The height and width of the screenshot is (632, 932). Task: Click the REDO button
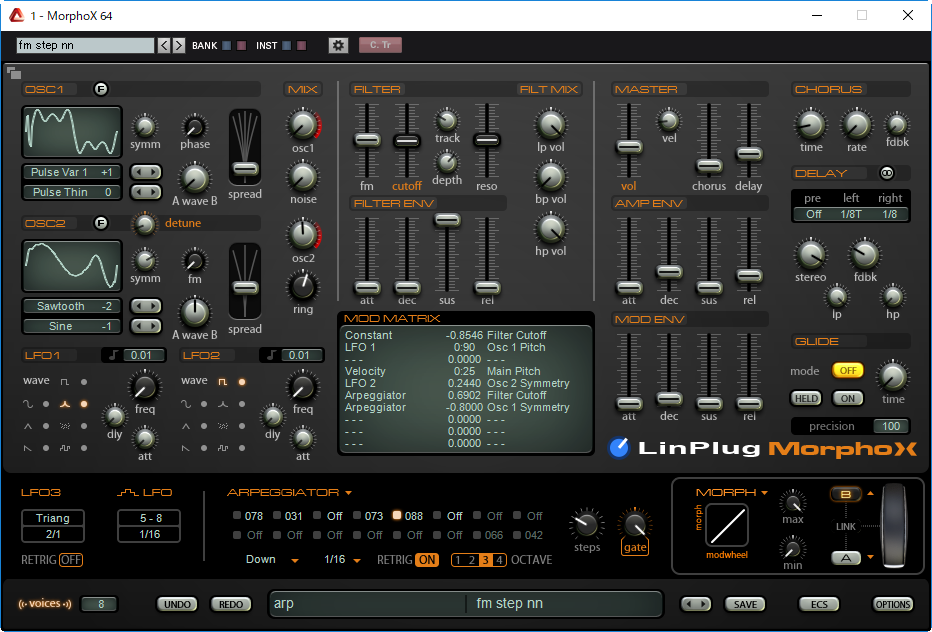[x=231, y=604]
